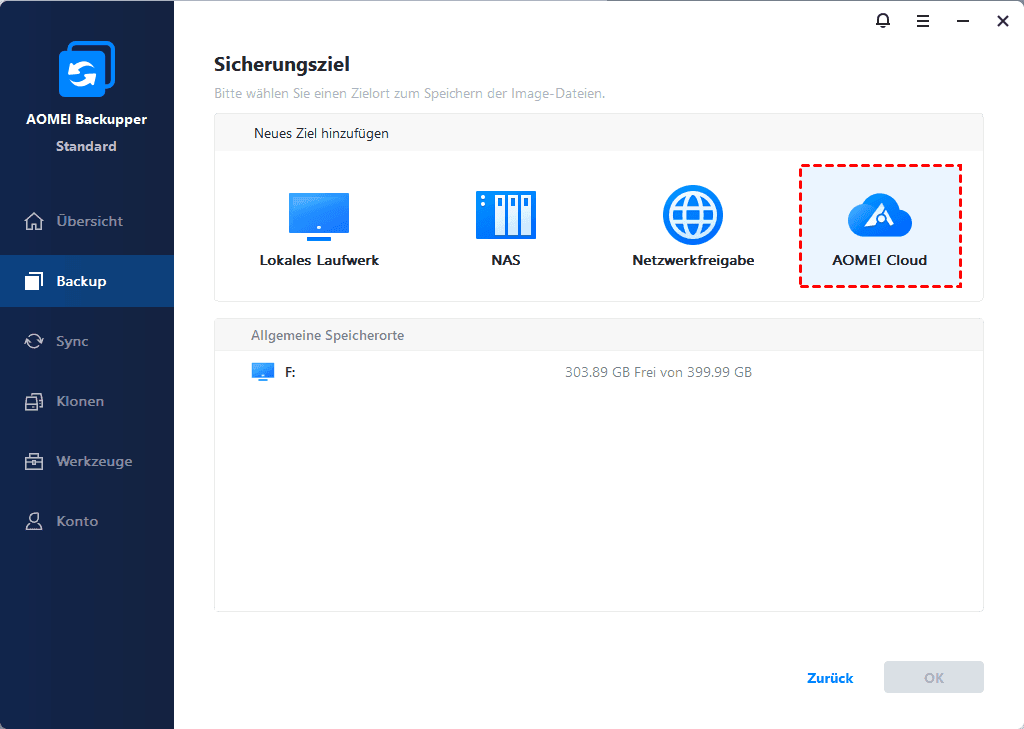Screen dimensions: 1024x729
Task: Switch to the Sync section
Action: (x=87, y=341)
